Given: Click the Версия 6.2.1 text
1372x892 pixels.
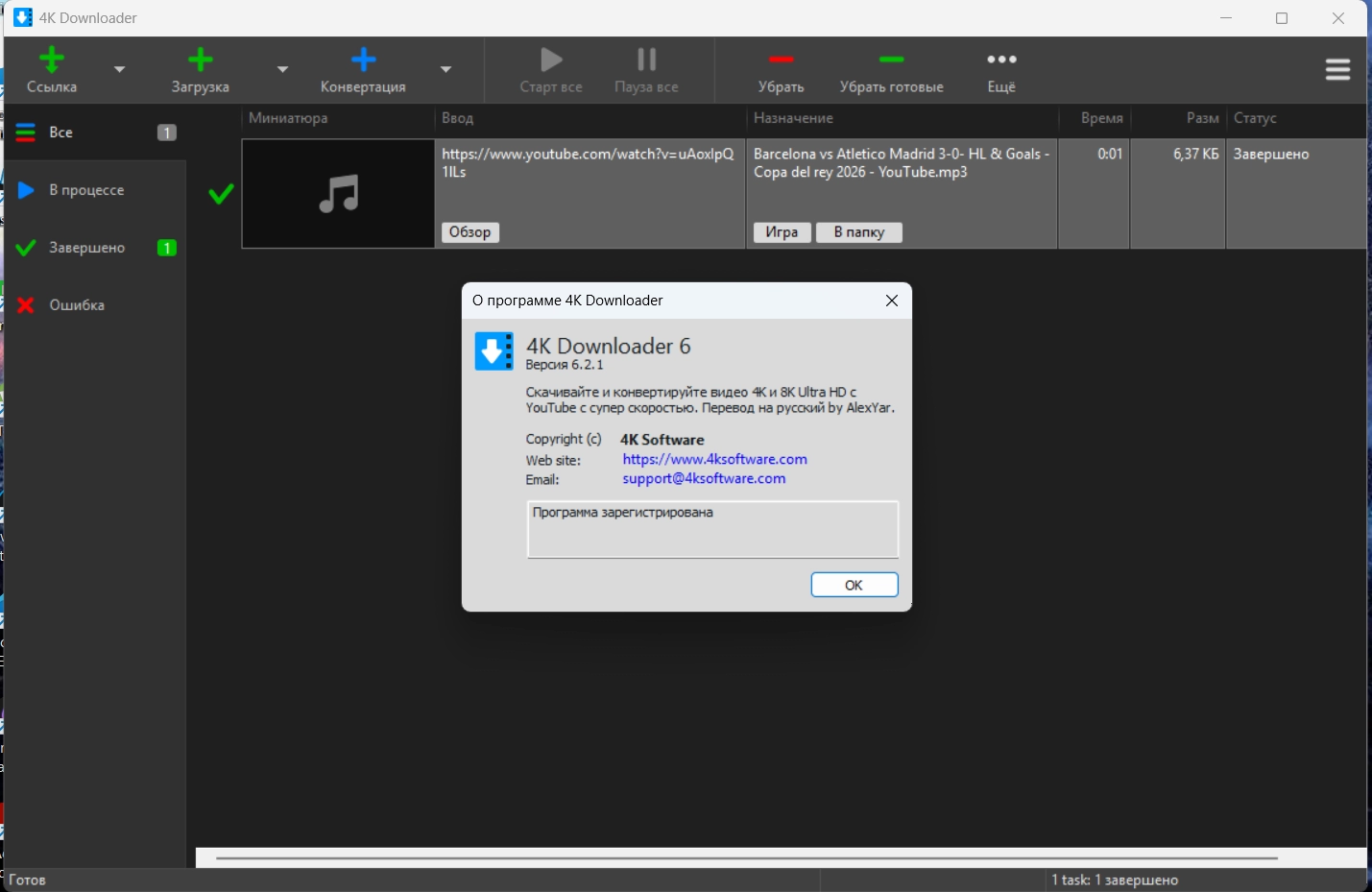Looking at the screenshot, I should pos(565,365).
